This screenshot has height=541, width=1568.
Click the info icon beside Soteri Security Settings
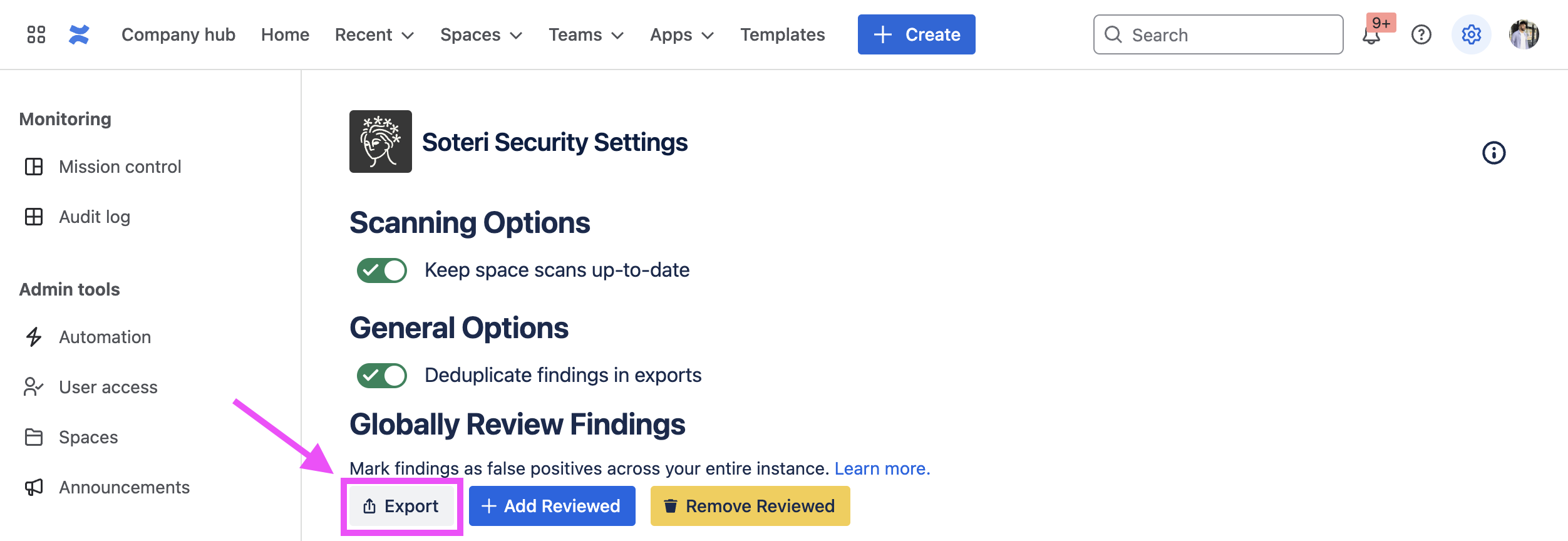[1494, 153]
